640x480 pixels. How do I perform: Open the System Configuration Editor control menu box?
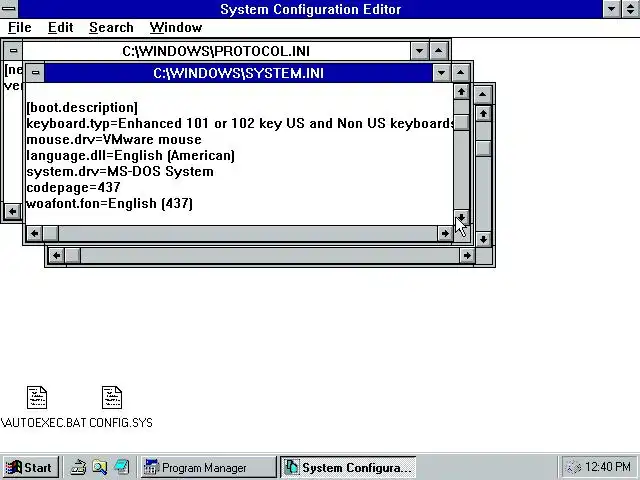tap(9, 9)
